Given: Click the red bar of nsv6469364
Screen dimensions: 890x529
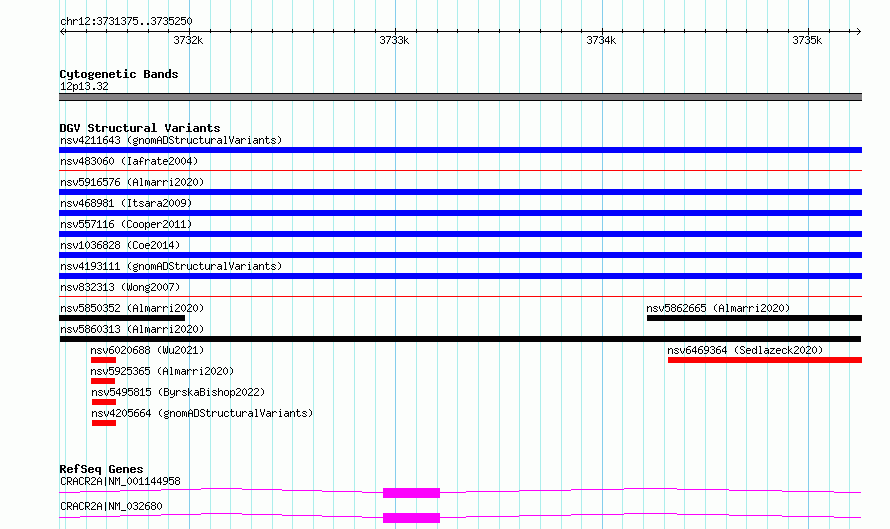Looking at the screenshot, I should tap(765, 360).
